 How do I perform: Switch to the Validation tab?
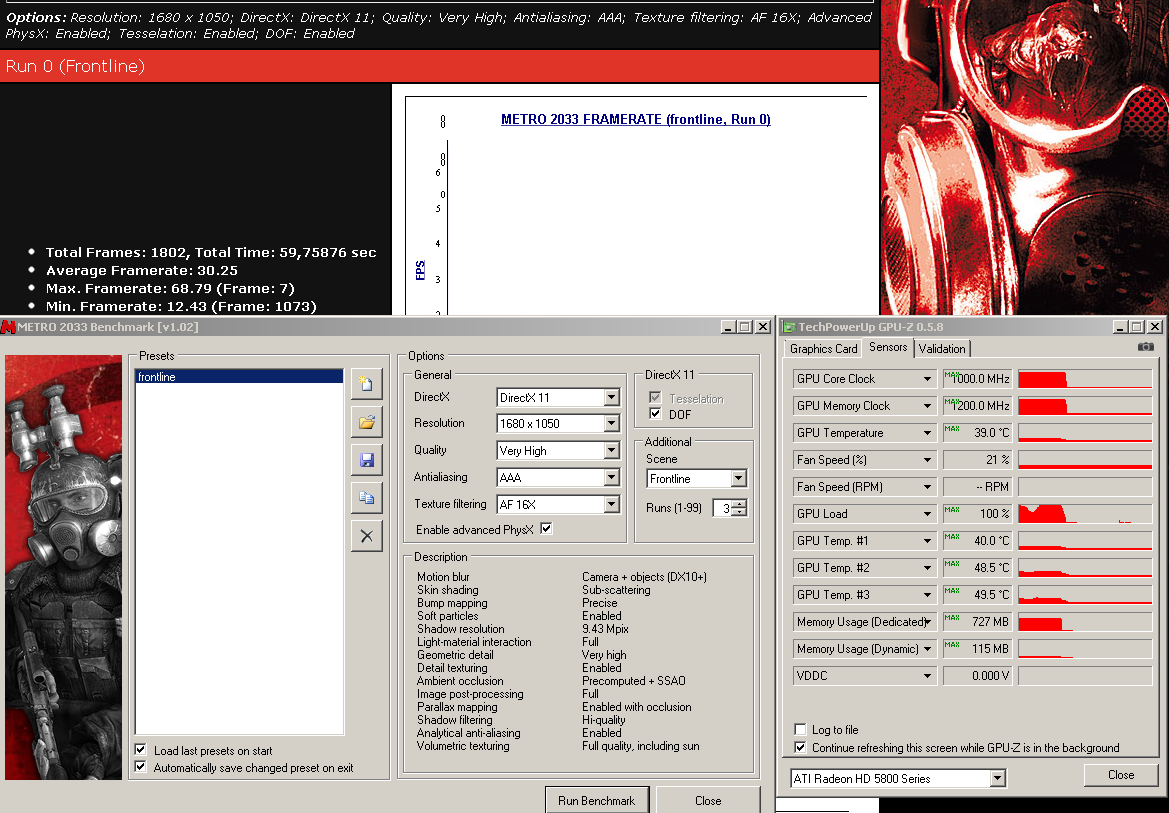click(942, 348)
